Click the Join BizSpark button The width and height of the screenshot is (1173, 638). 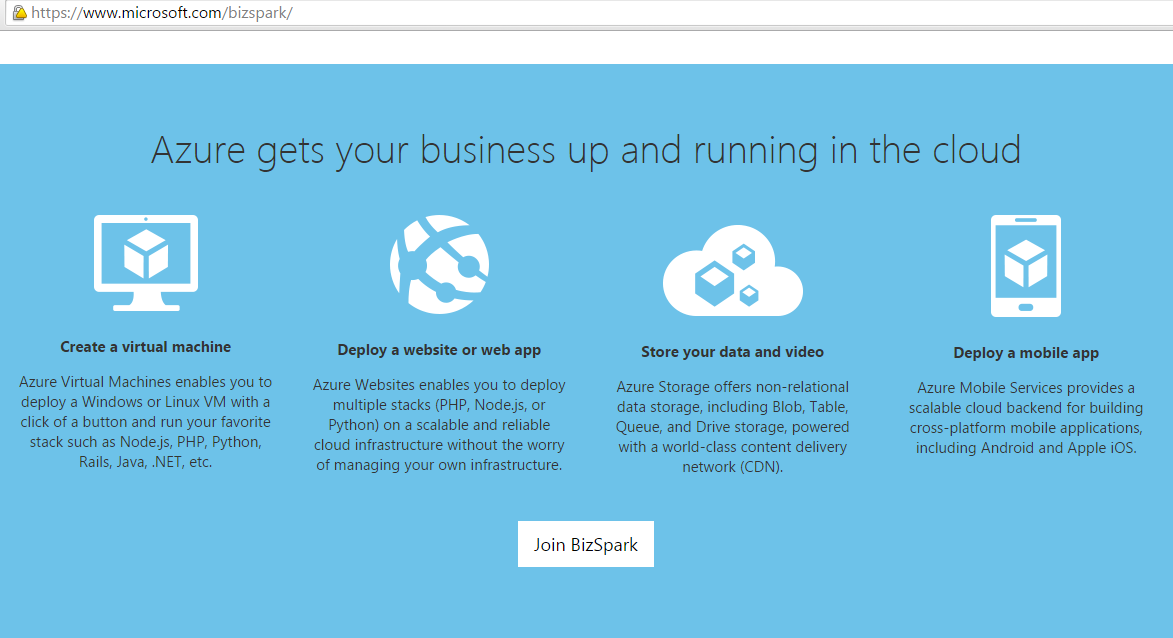coord(586,544)
